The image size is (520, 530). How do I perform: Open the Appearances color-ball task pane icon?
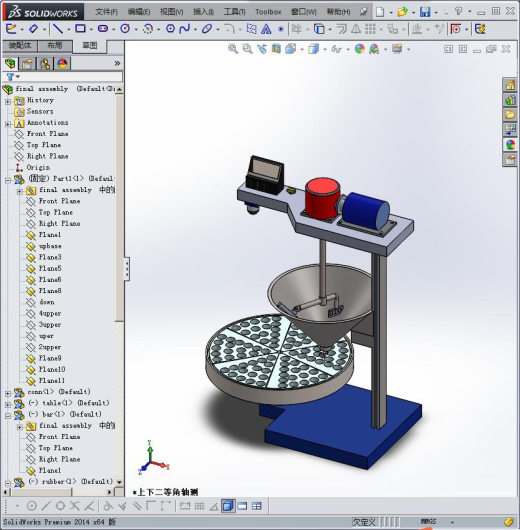click(510, 145)
